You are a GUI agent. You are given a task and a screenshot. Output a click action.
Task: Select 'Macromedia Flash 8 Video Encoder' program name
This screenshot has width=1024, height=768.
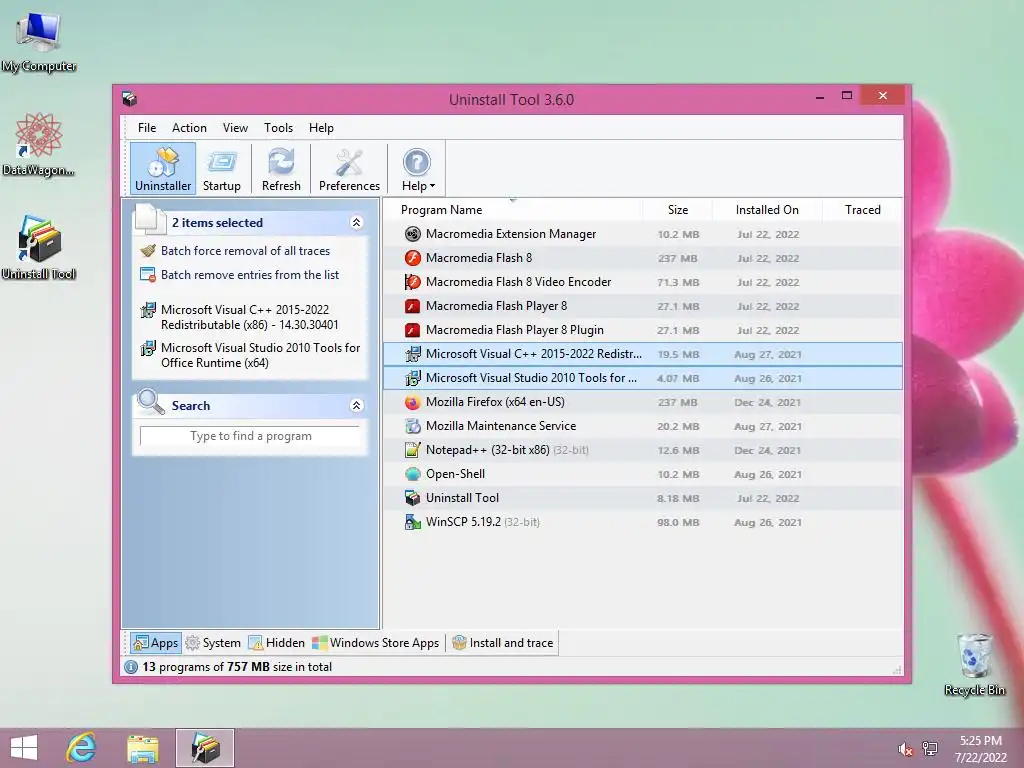(519, 282)
